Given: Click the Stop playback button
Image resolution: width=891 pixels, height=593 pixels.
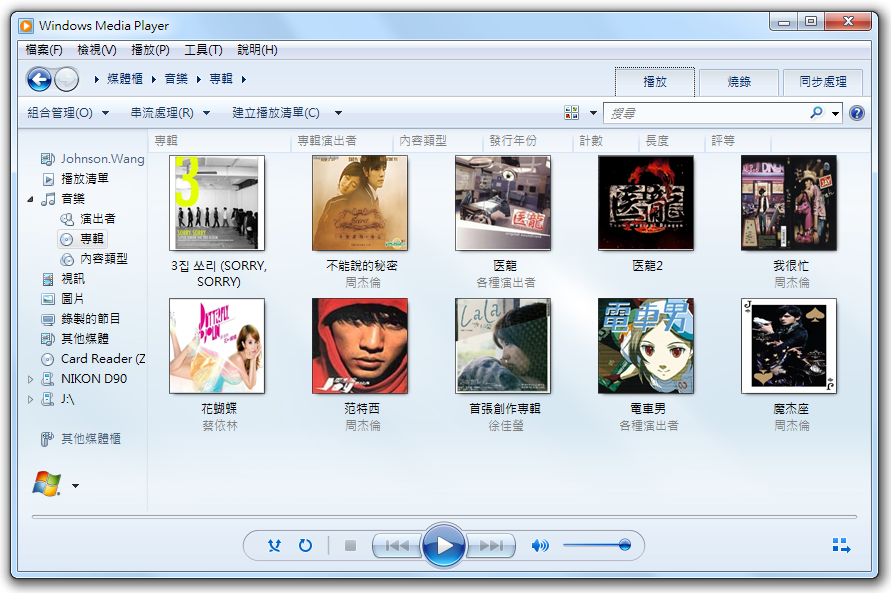Looking at the screenshot, I should pyautogui.click(x=350, y=546).
